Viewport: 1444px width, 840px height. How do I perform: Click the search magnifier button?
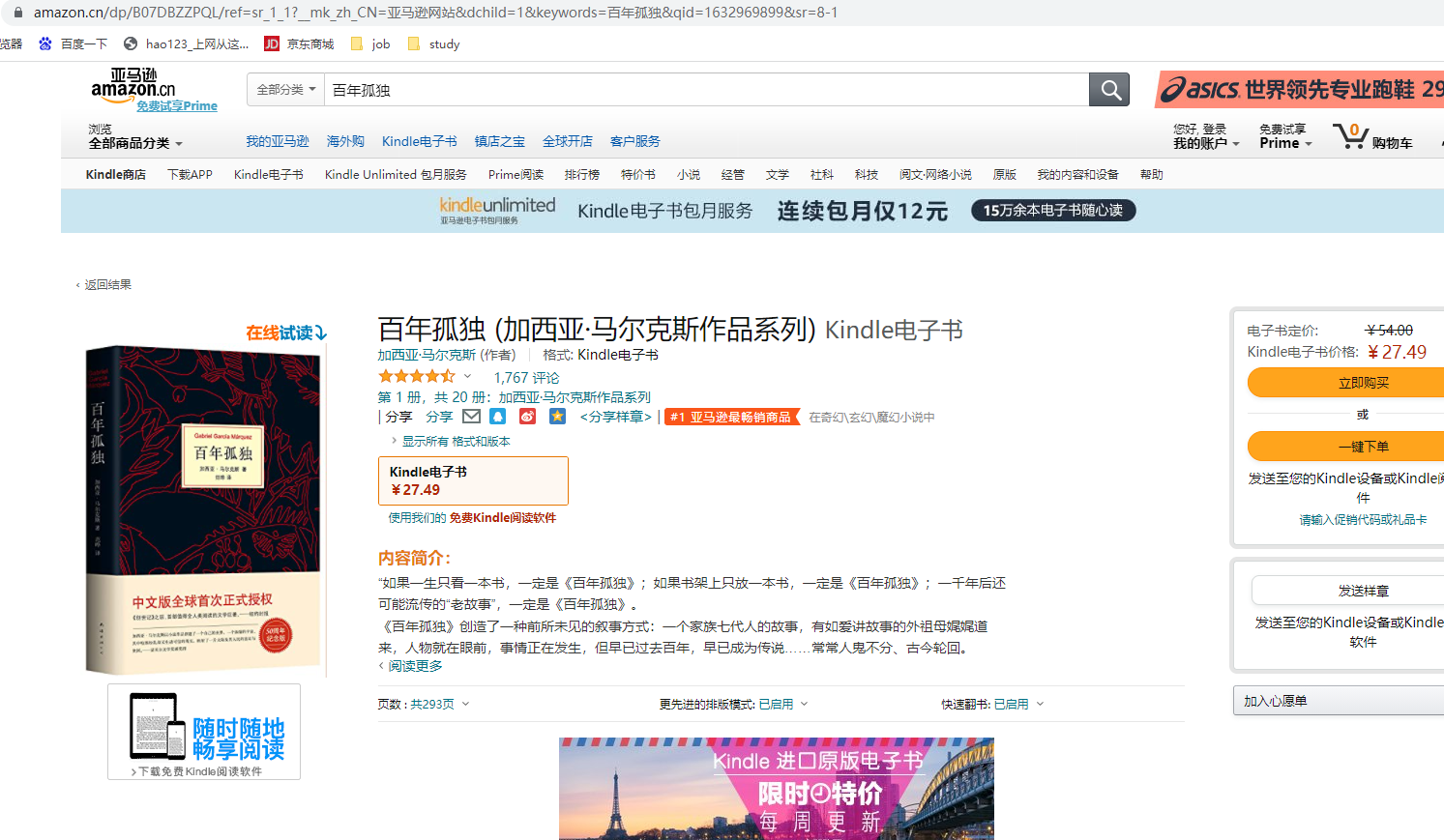coord(1109,90)
